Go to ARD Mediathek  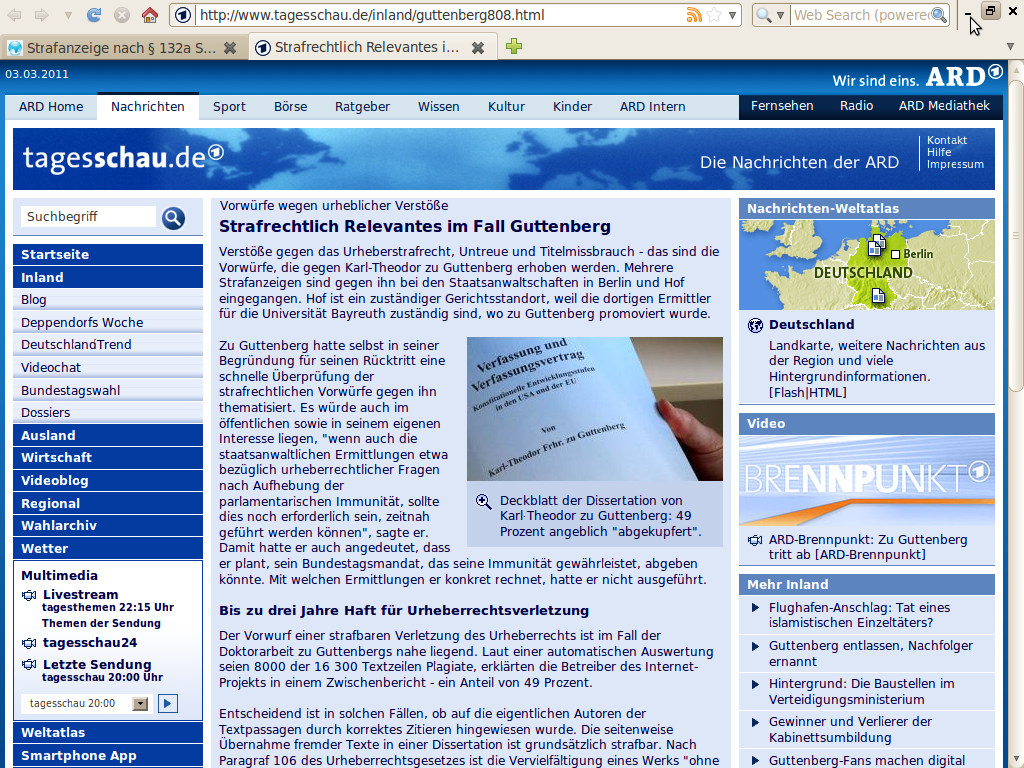[944, 106]
